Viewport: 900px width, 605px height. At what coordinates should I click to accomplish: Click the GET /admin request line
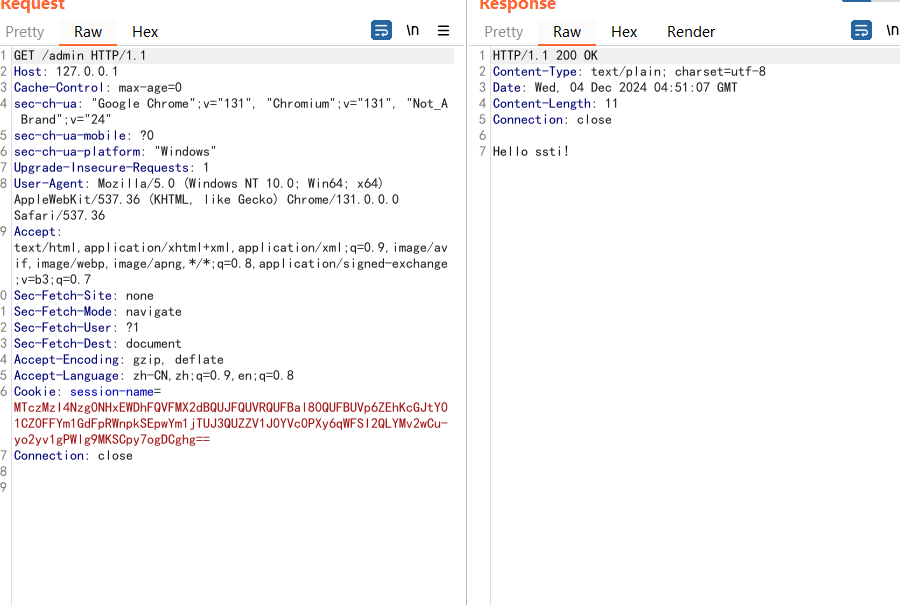point(80,56)
